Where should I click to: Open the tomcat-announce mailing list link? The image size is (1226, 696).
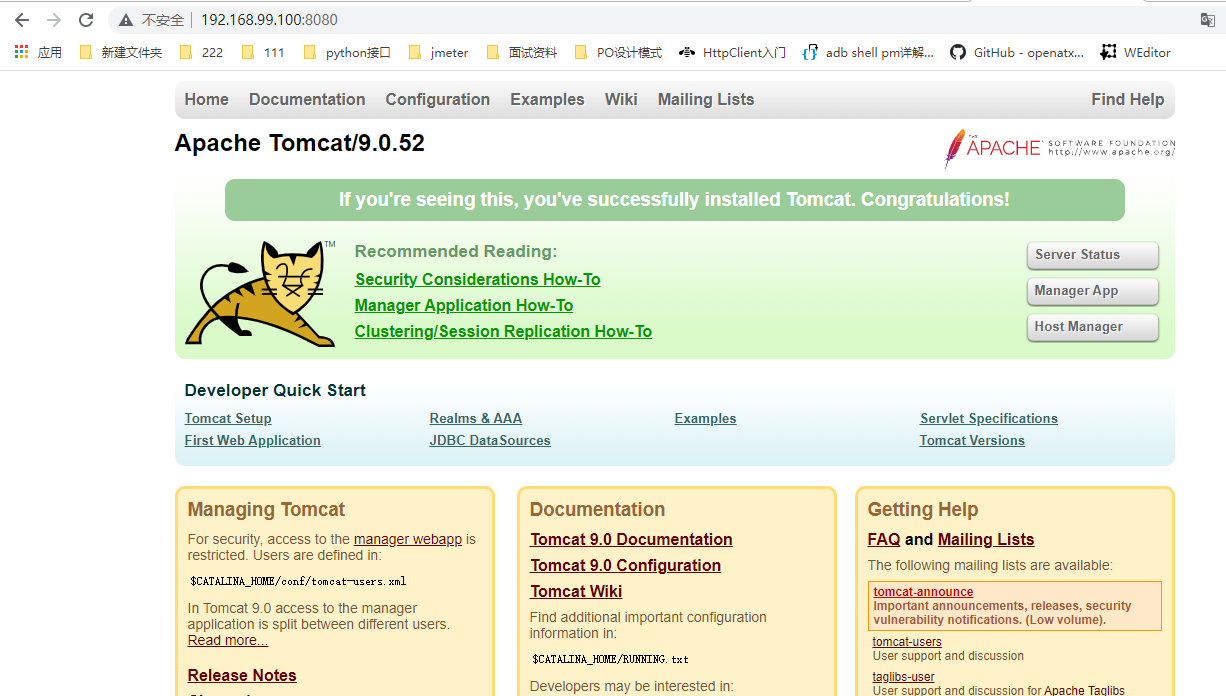[x=923, y=592]
